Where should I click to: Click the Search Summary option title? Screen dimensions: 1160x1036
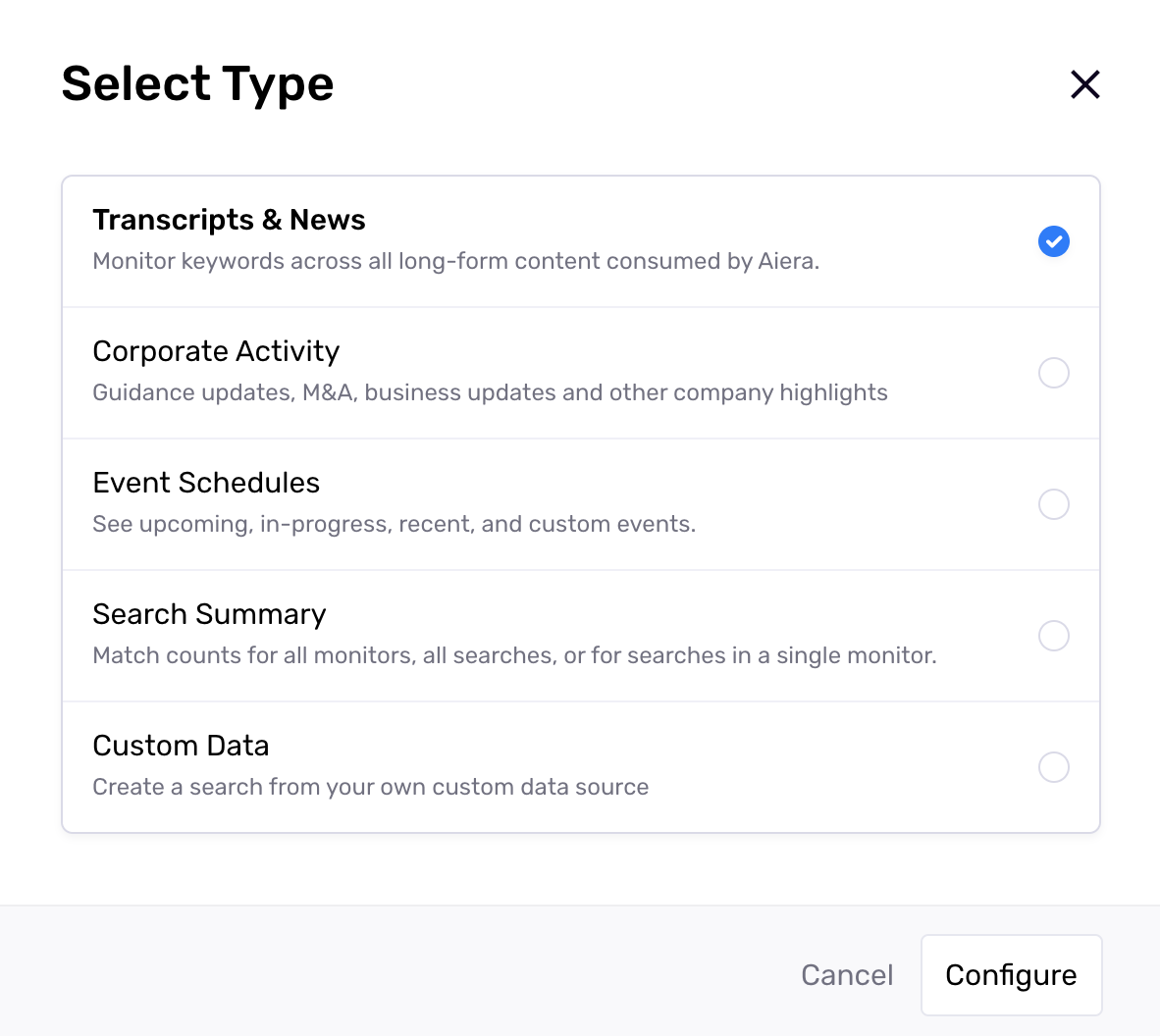pyautogui.click(x=209, y=614)
